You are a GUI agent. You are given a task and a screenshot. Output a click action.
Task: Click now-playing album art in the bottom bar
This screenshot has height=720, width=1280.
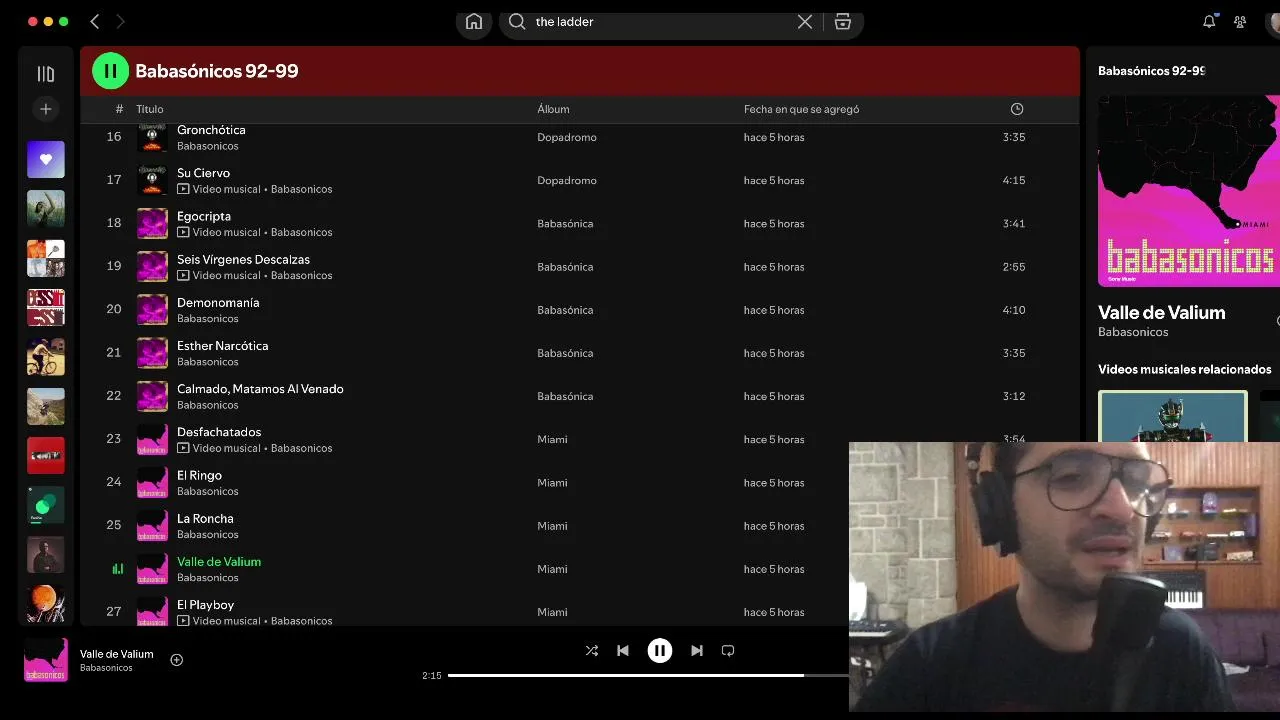pos(46,660)
